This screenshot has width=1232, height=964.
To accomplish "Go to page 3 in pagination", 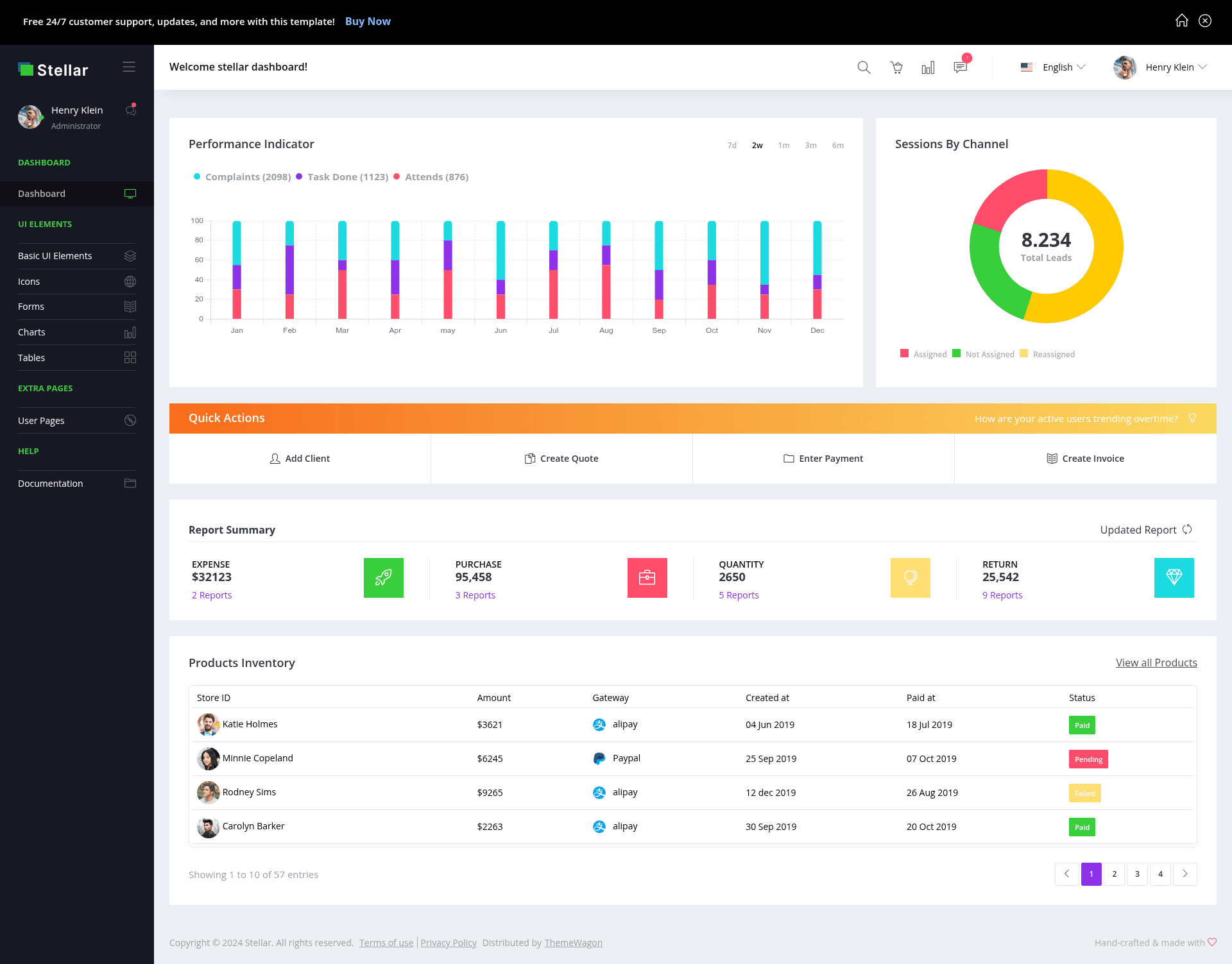I will (1137, 874).
